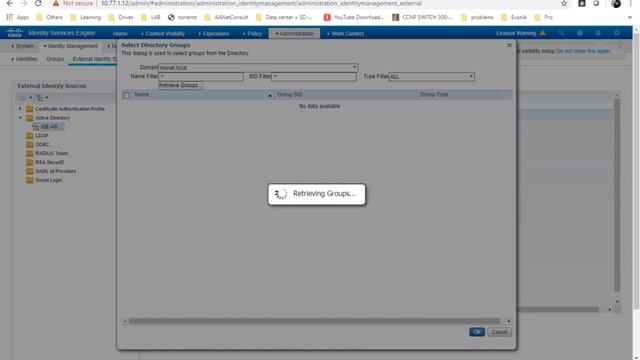Open the torrentz bookmark
The height and width of the screenshot is (360, 640).
coord(182,17)
